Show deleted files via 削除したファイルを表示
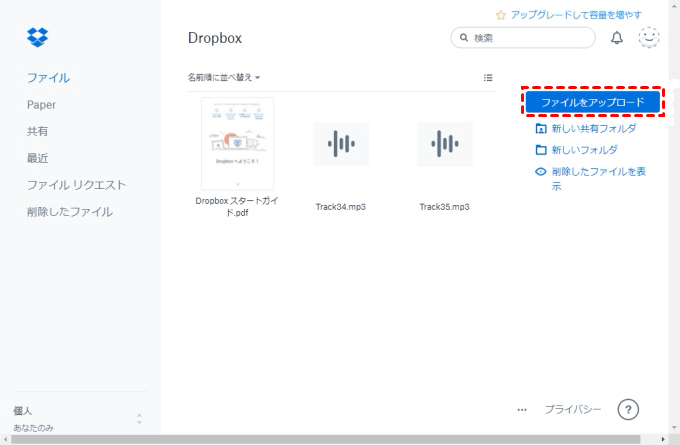The height and width of the screenshot is (445, 680). tap(598, 172)
